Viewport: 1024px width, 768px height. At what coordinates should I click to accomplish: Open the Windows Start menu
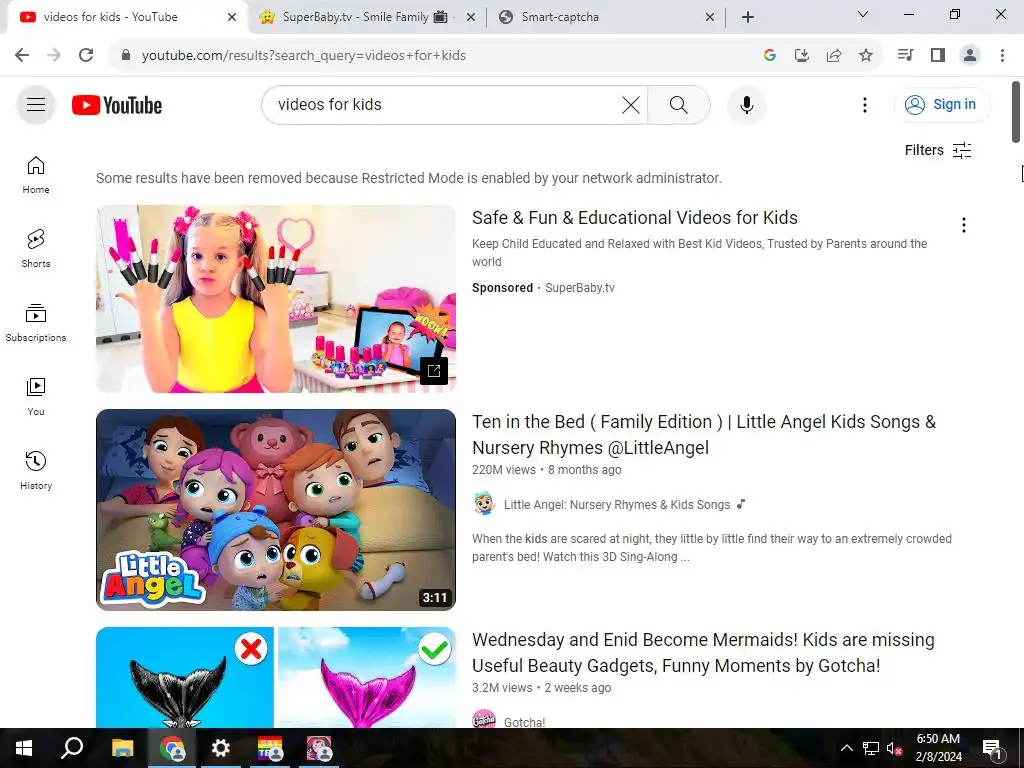pos(24,748)
